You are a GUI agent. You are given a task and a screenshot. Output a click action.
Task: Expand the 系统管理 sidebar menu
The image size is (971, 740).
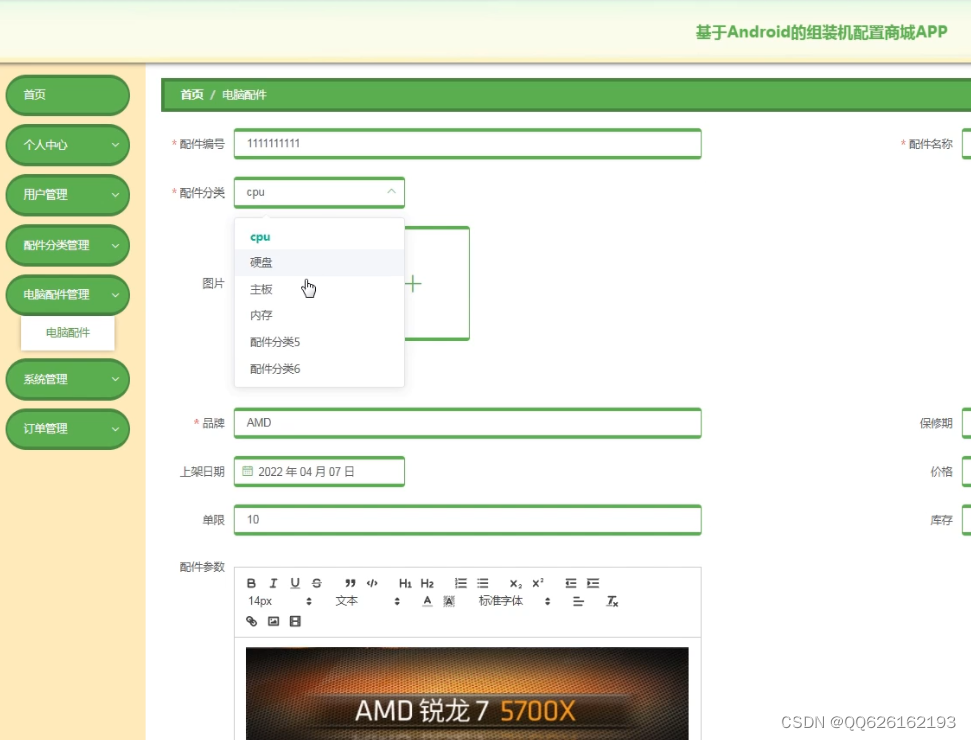tap(67, 380)
